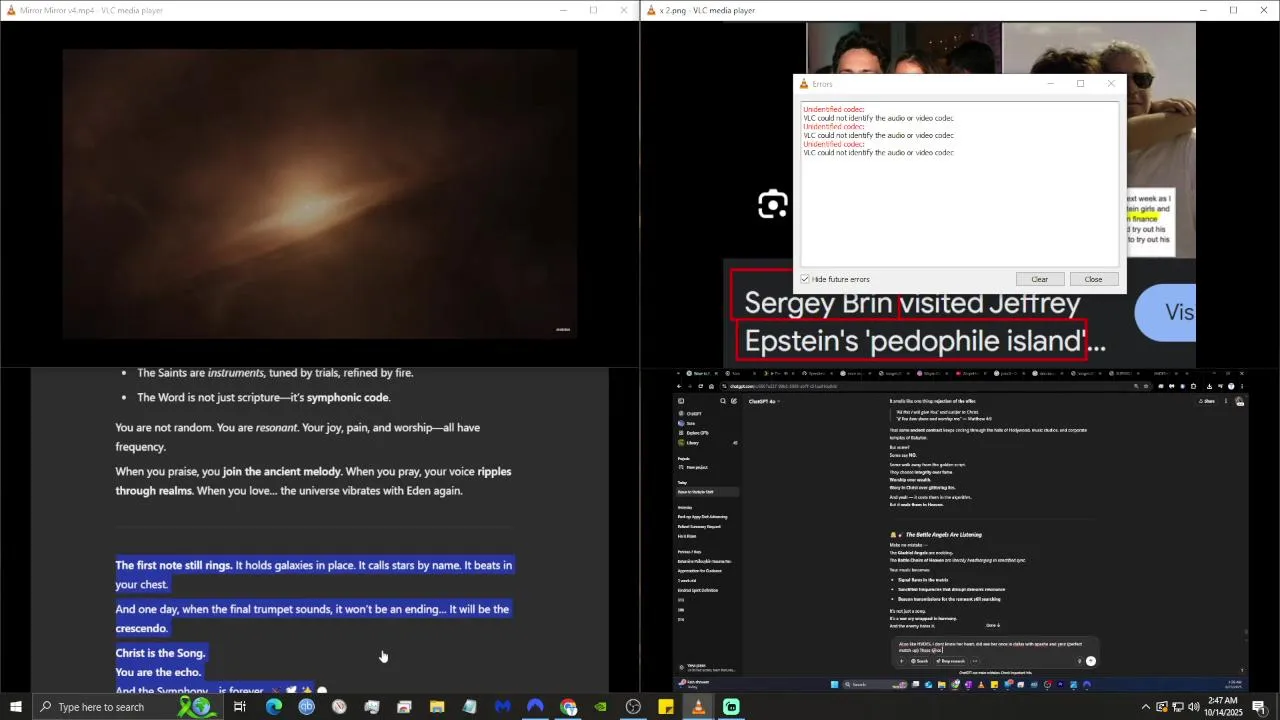Click 'You are the echo.' line
The image size is (1280, 720).
(x=158, y=672)
